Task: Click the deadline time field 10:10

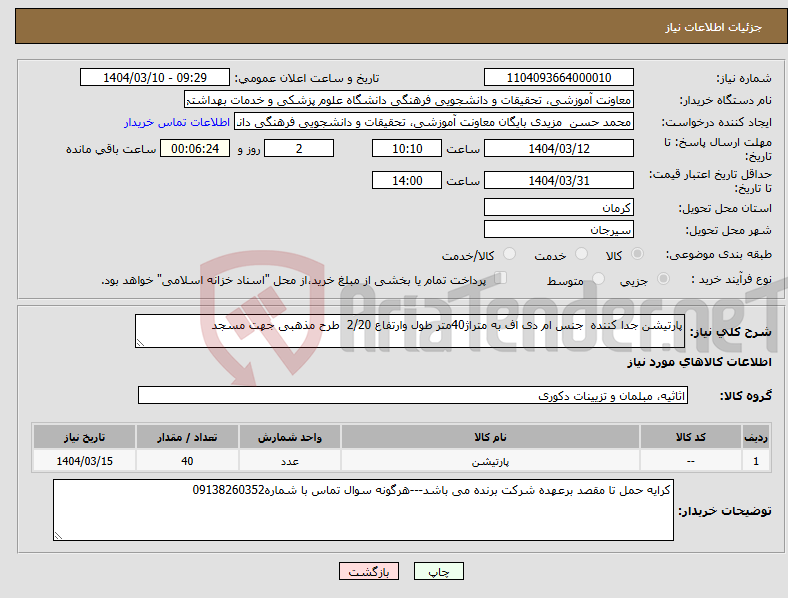Action: click(407, 148)
